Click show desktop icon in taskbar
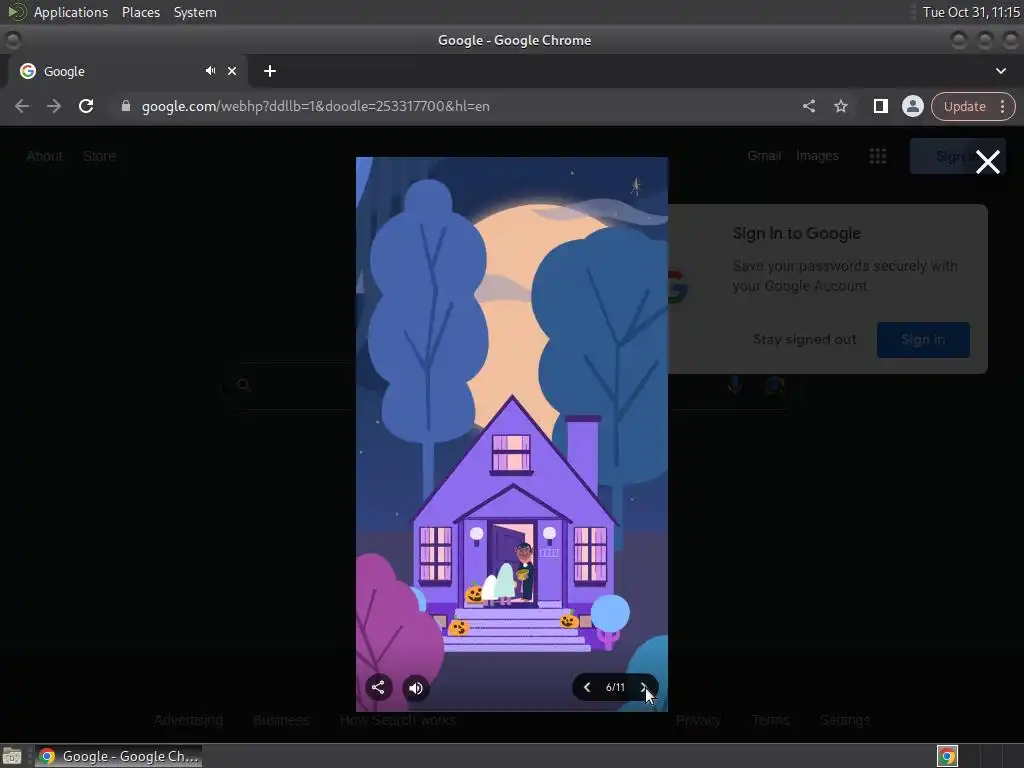Viewport: 1024px width, 768px height. tap(12, 756)
